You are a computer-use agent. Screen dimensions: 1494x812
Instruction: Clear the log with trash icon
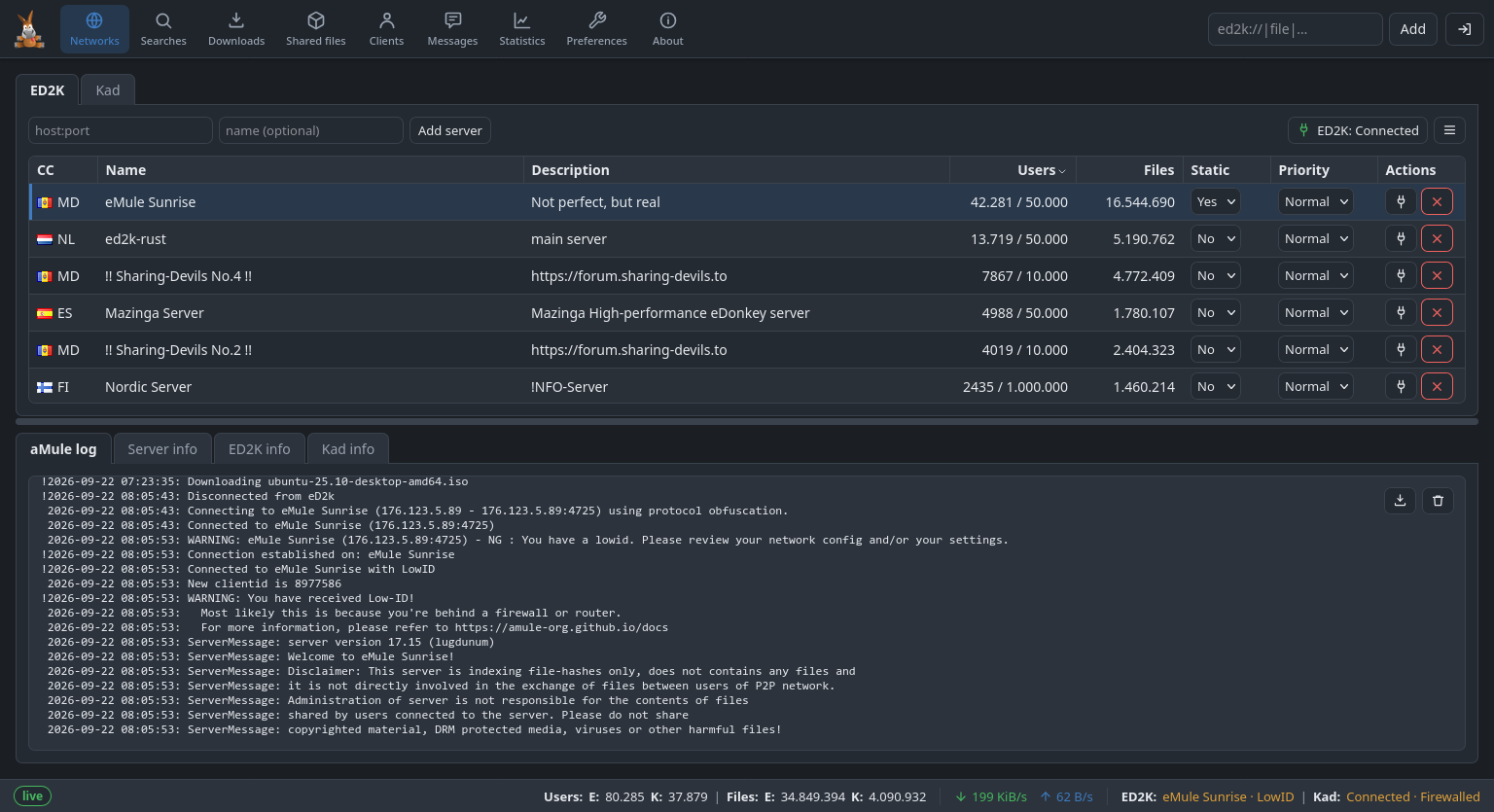coord(1438,501)
